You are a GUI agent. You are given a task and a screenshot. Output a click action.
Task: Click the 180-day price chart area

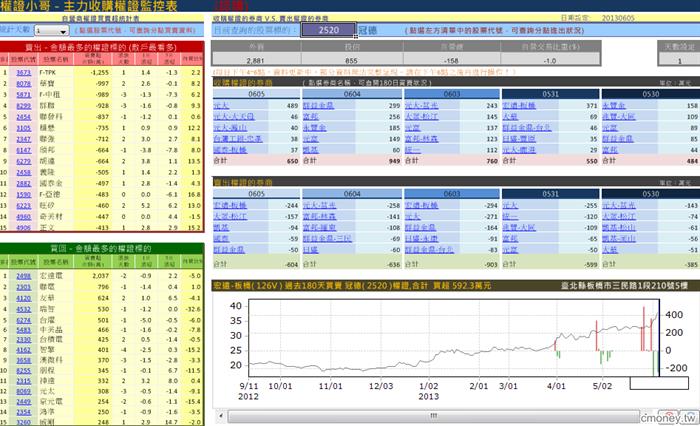point(454,338)
